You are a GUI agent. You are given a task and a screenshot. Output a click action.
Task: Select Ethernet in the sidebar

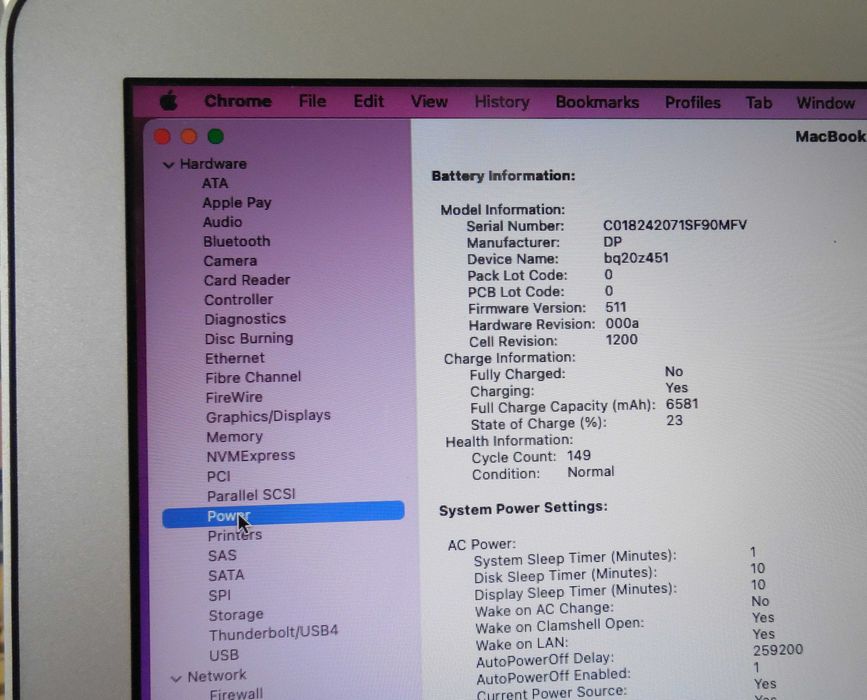(234, 358)
